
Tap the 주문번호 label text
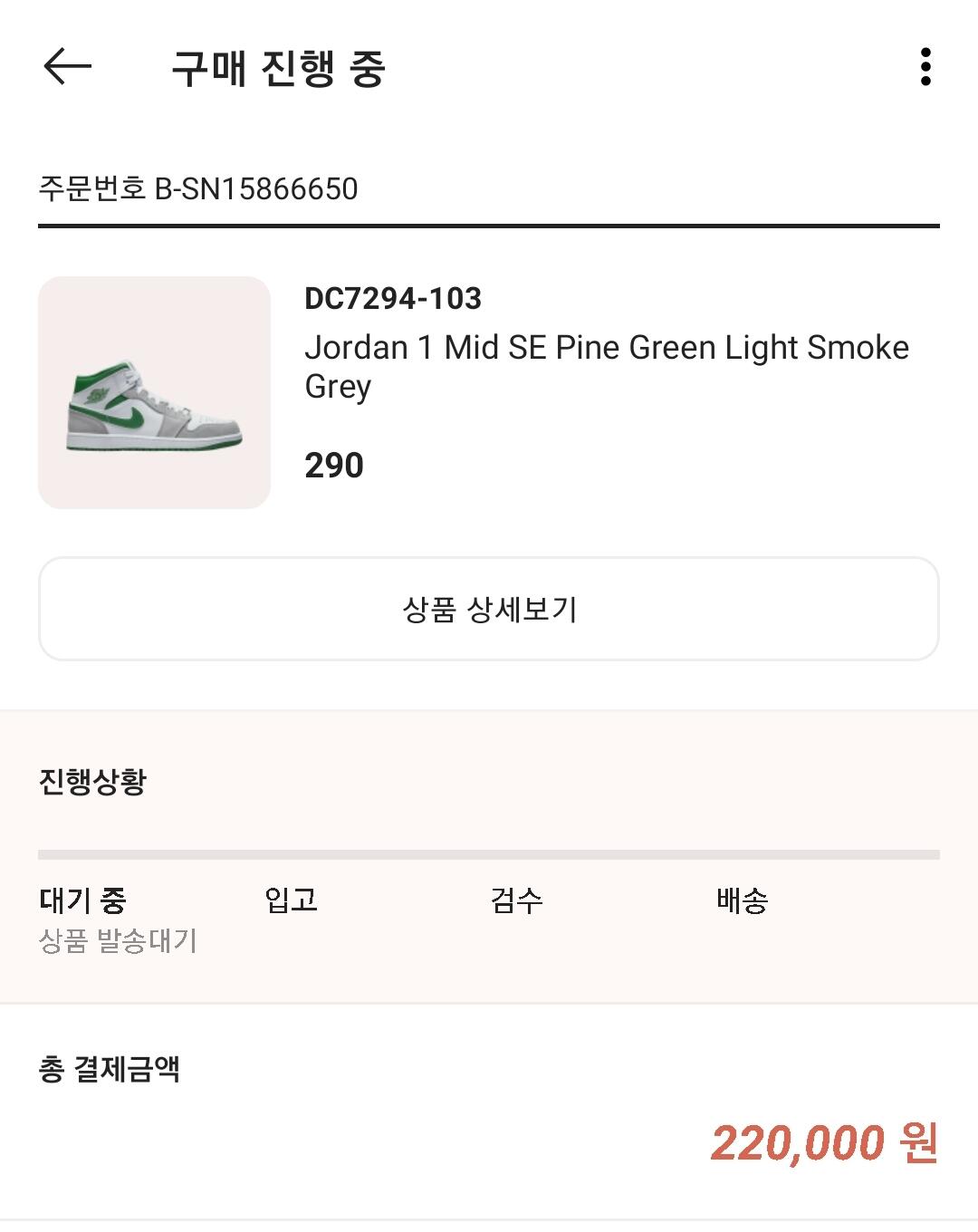pyautogui.click(x=91, y=188)
